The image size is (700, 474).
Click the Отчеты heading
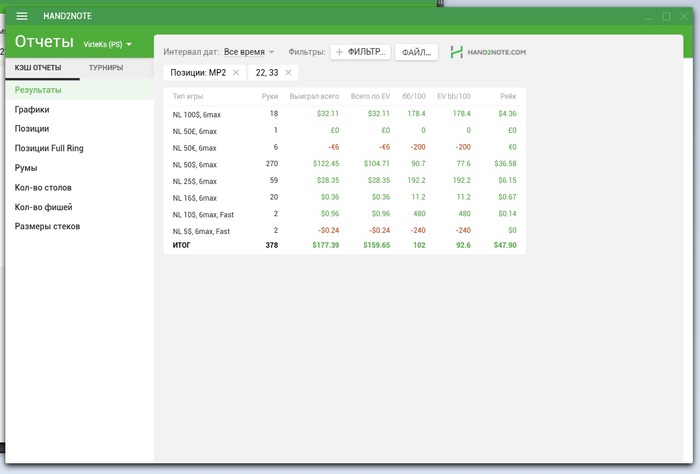tap(44, 42)
